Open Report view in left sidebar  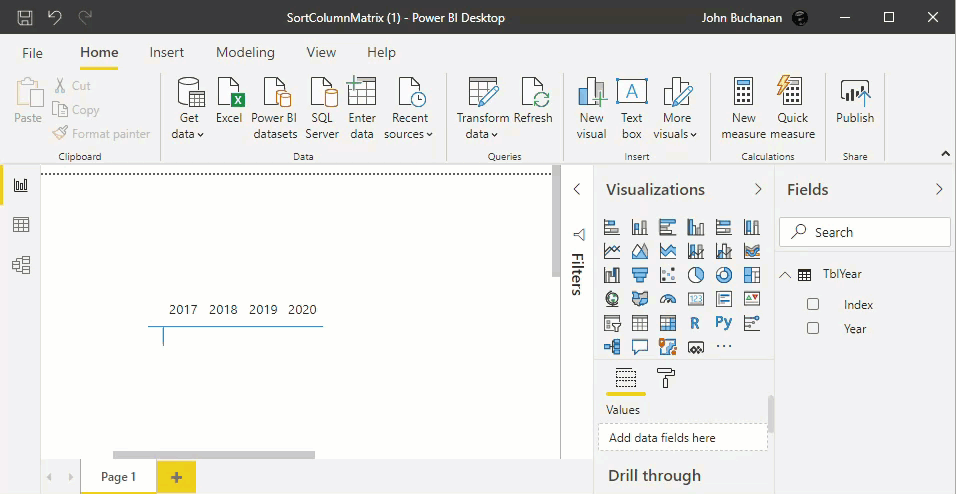pyautogui.click(x=21, y=185)
